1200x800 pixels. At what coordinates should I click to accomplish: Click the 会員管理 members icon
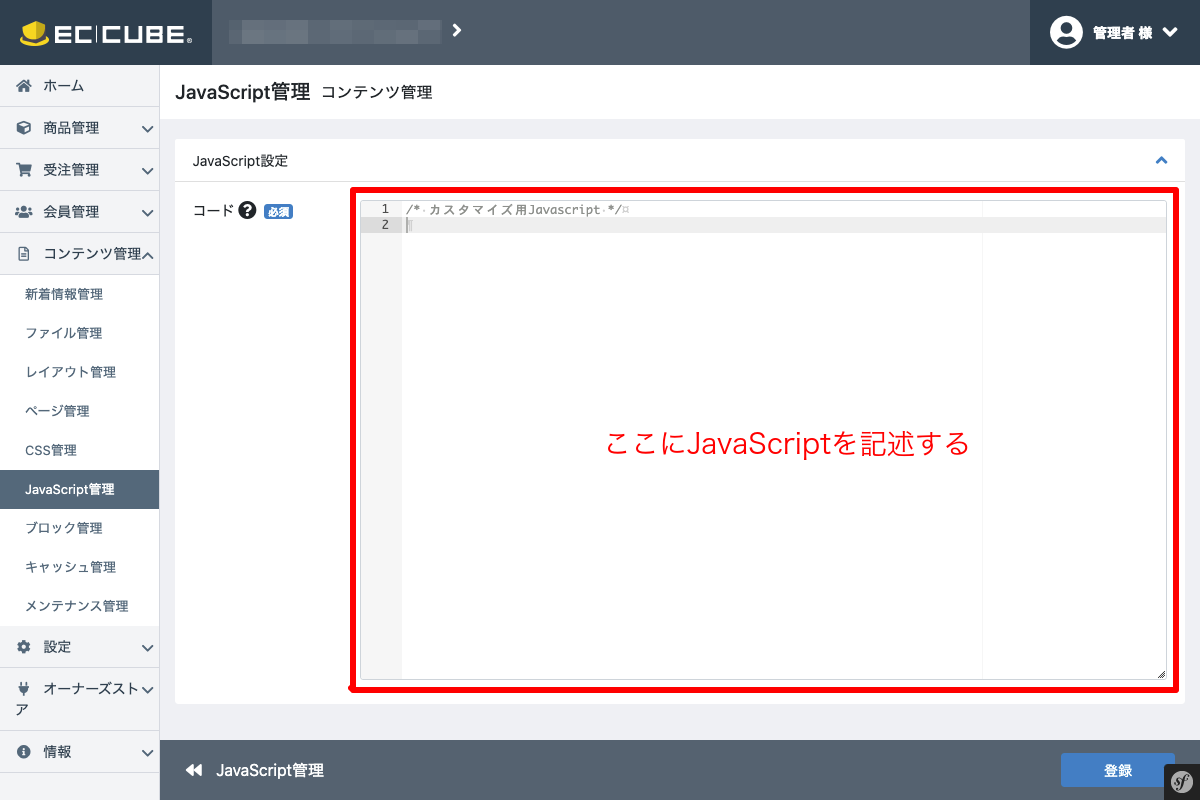23,211
